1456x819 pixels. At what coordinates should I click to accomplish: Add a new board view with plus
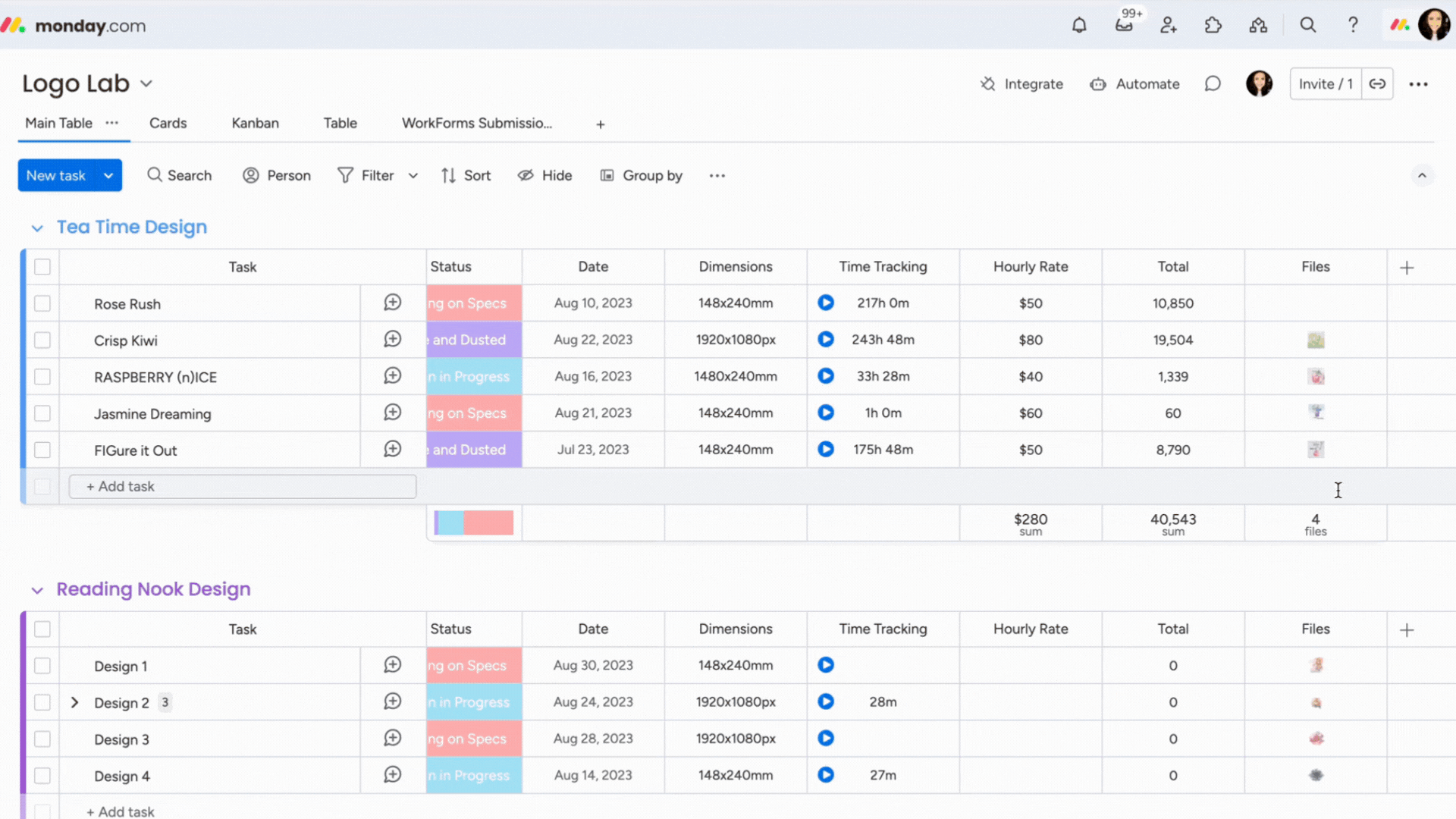point(601,124)
